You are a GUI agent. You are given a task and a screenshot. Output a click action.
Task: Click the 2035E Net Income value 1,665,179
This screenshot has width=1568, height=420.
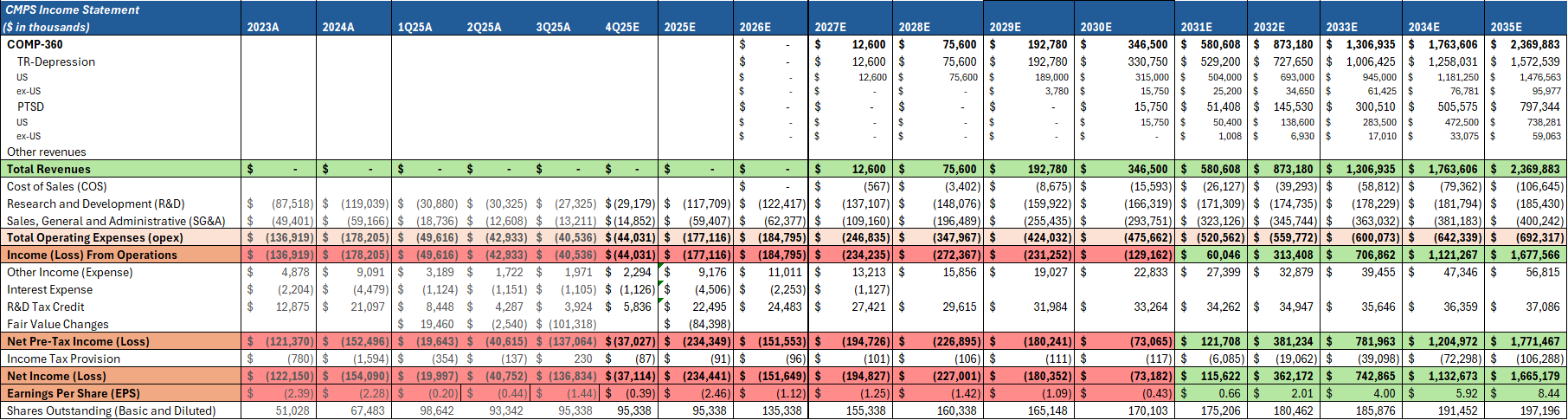coord(1535,376)
